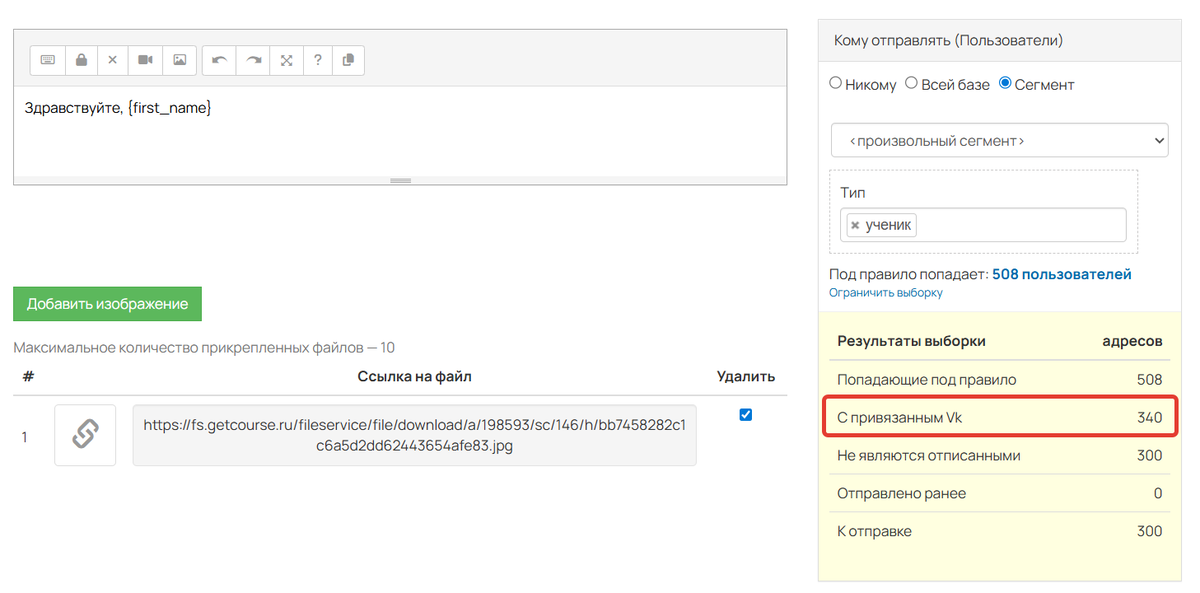Select the 'Всей базе' radio option
Screen dimensions: 1200x593
(911, 84)
